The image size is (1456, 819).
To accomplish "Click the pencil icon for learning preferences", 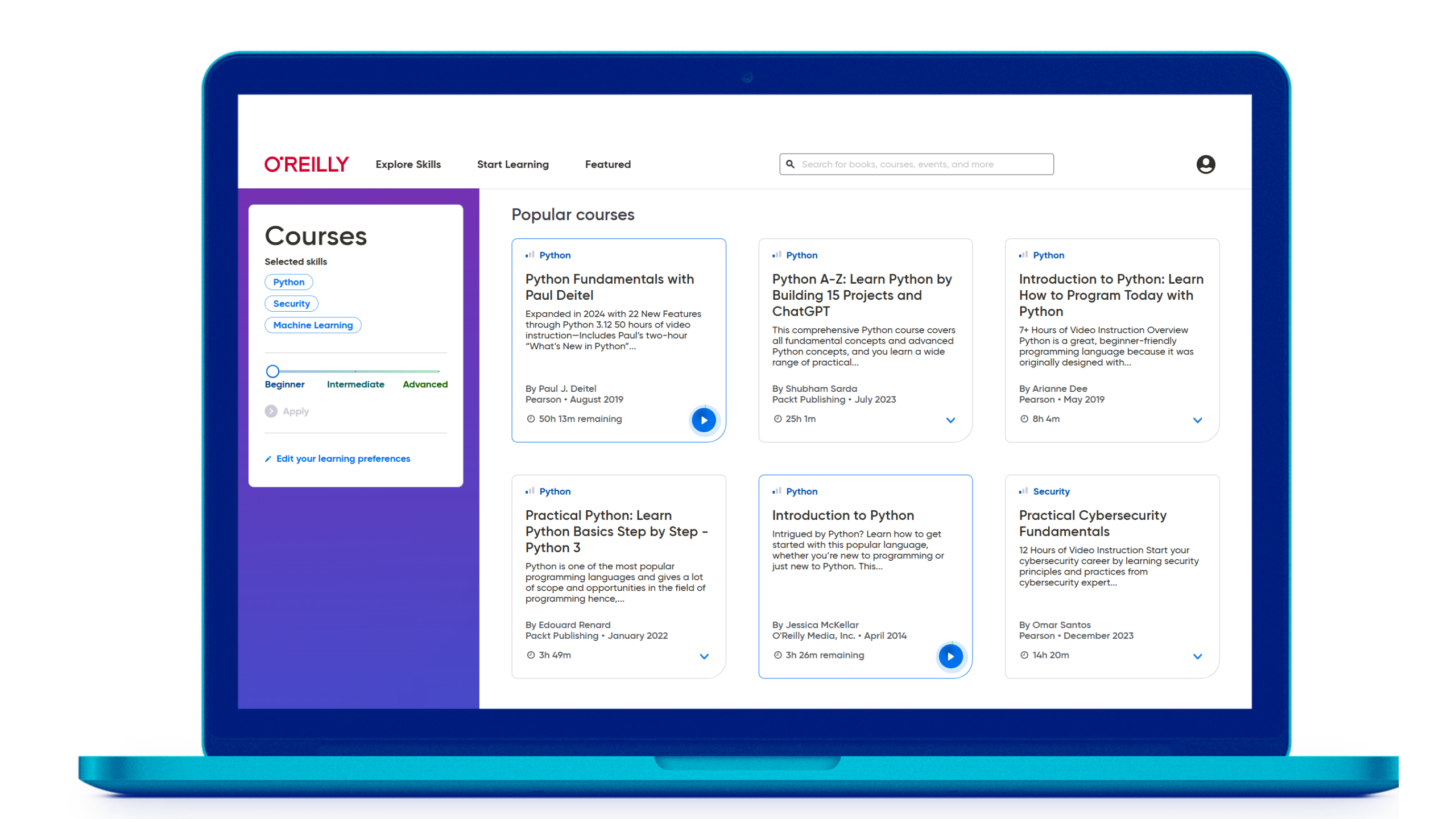I will [x=268, y=459].
